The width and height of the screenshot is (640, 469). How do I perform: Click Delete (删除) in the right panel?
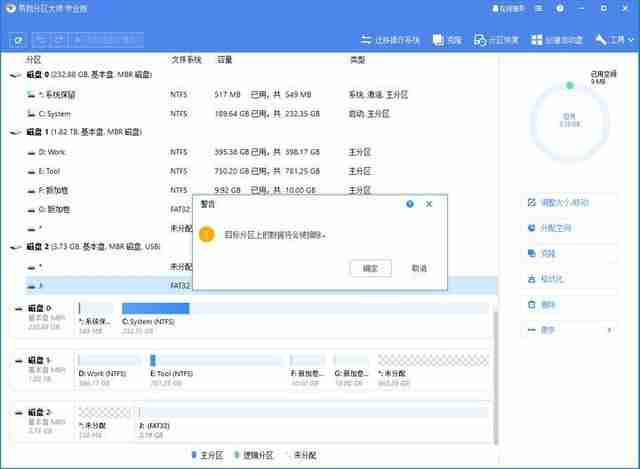[547, 304]
